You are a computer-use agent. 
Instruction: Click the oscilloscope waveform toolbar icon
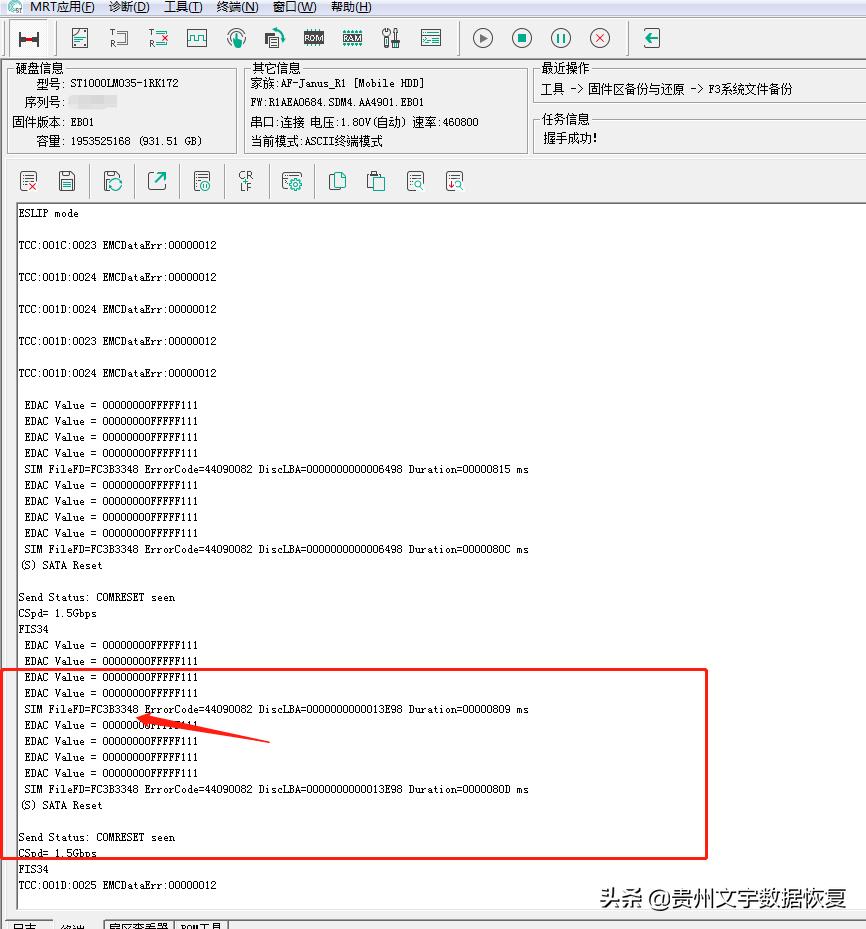(196, 38)
